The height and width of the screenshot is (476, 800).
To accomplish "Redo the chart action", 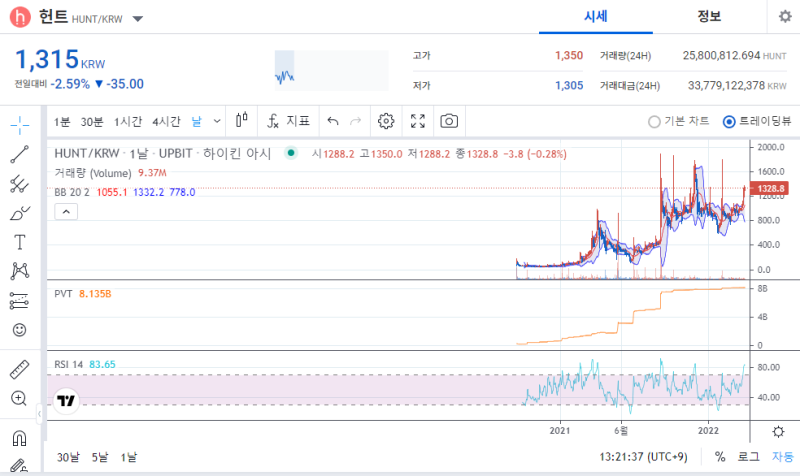I will [x=356, y=121].
